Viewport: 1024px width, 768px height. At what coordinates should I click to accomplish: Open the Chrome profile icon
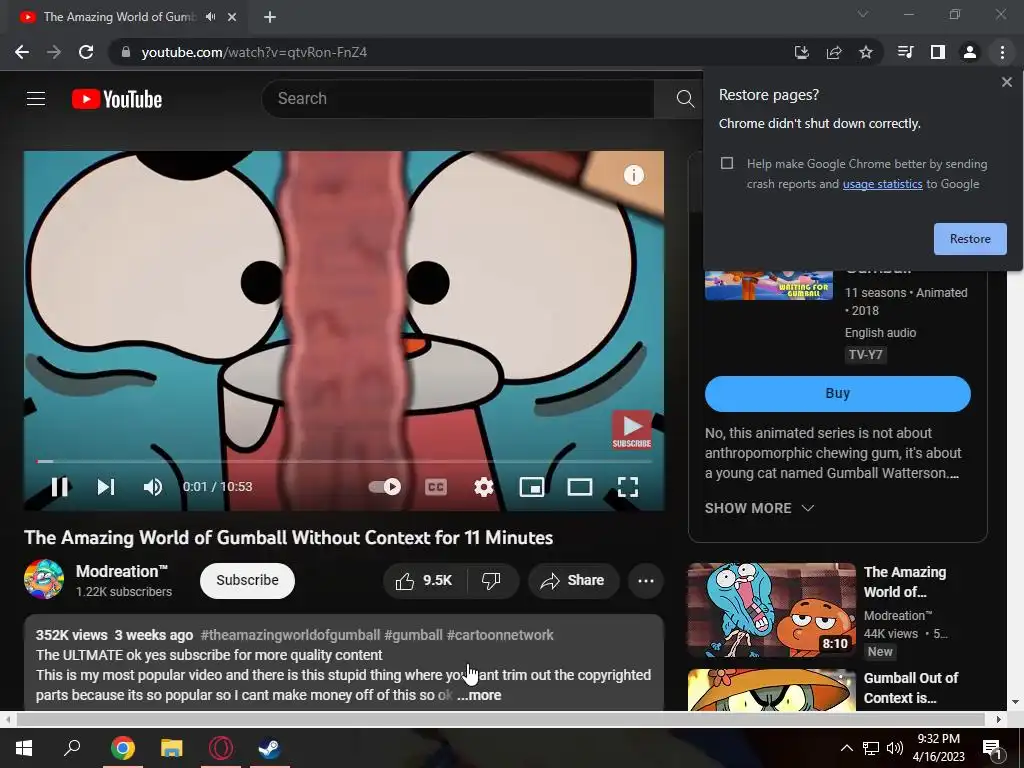point(969,52)
